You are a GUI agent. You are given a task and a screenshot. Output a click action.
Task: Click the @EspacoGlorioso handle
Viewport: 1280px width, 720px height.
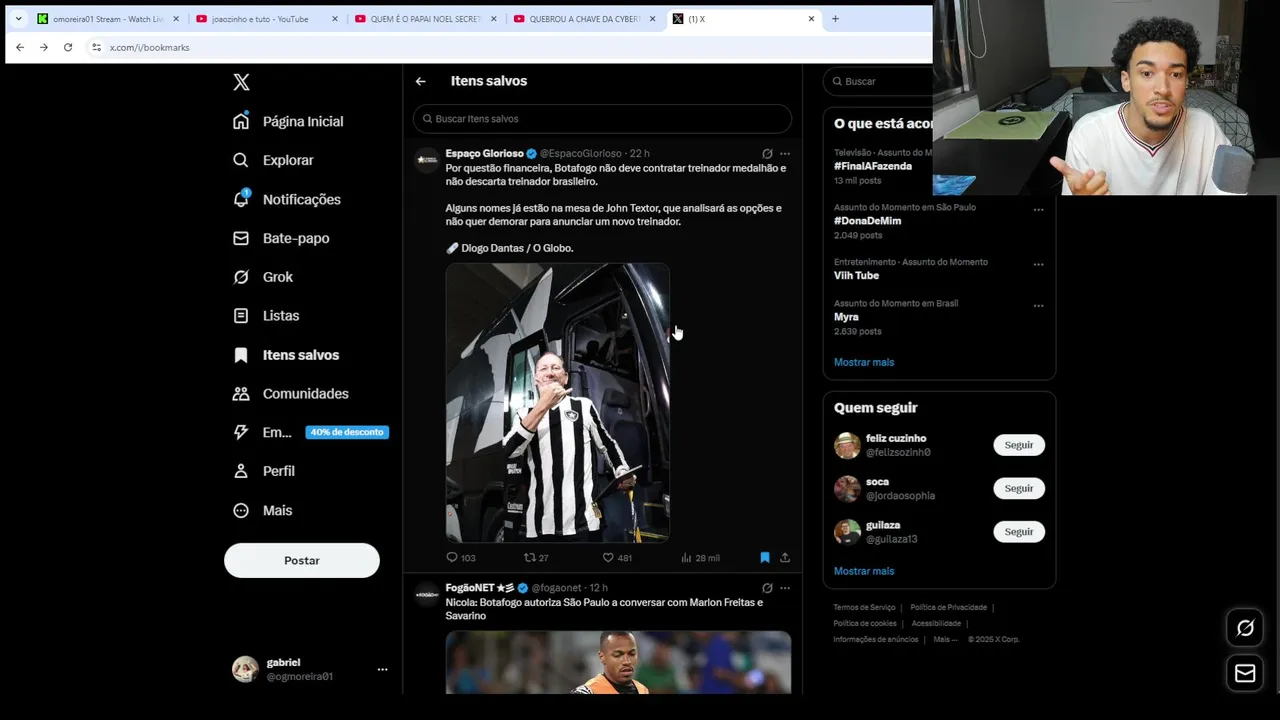(x=581, y=153)
